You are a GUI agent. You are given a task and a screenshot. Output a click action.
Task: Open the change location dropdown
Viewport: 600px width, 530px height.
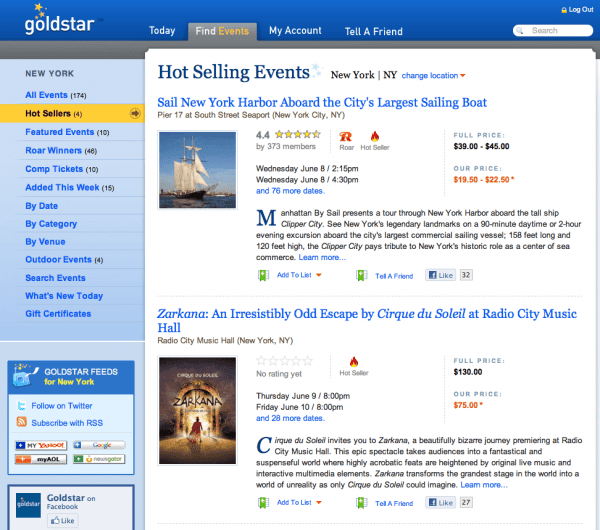coord(433,75)
